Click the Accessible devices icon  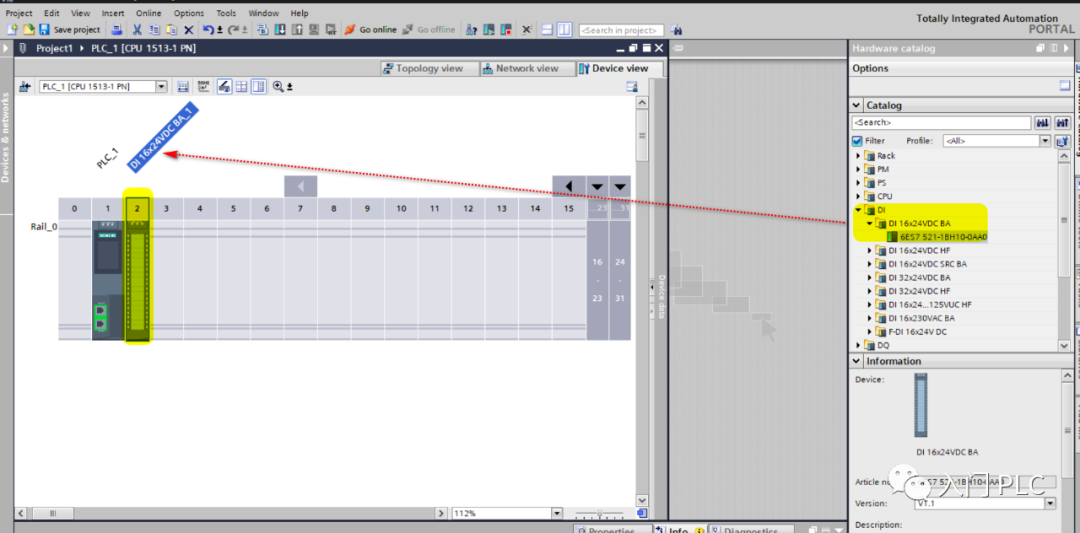click(x=472, y=30)
